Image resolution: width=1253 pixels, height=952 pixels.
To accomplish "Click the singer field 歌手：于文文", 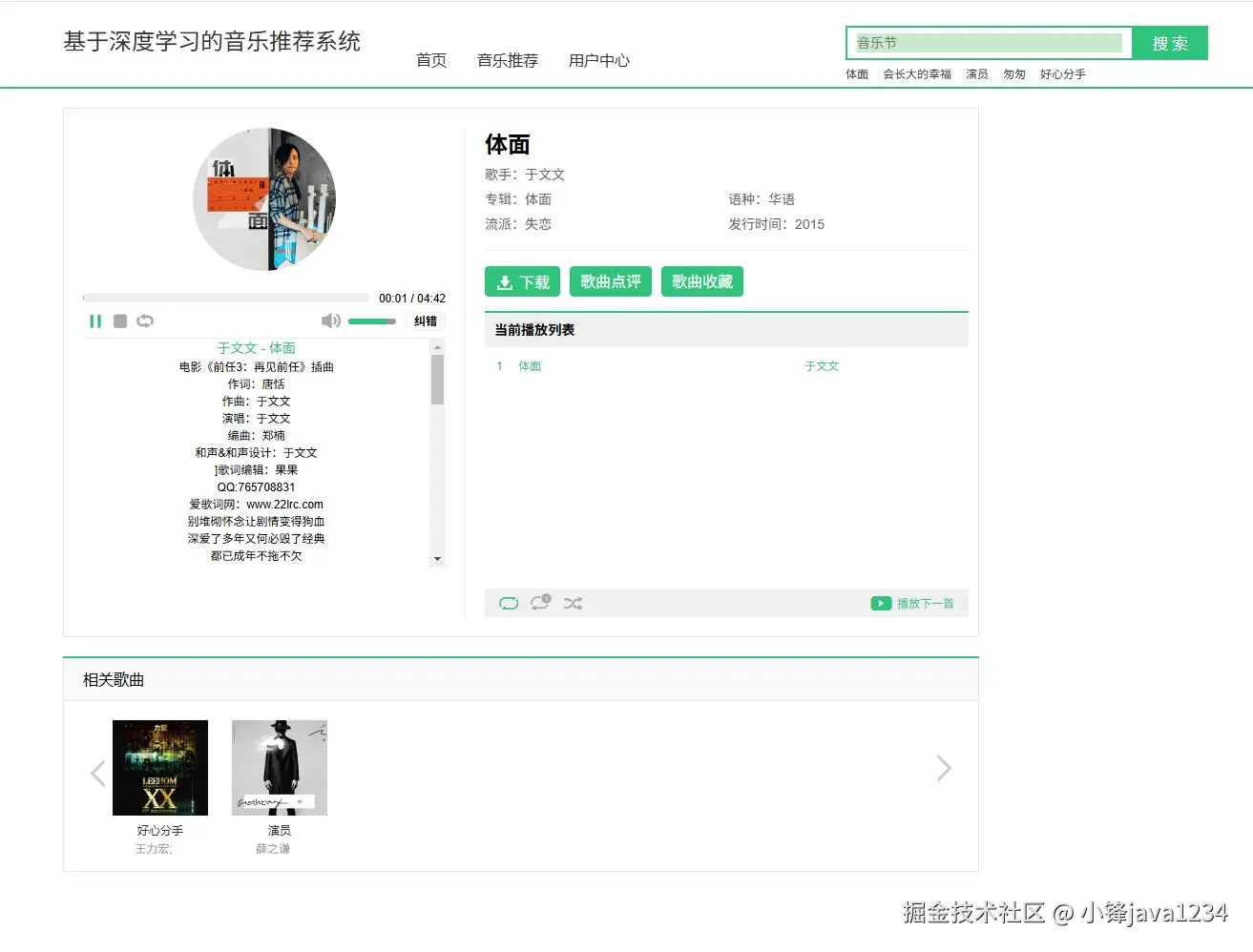I will (525, 175).
